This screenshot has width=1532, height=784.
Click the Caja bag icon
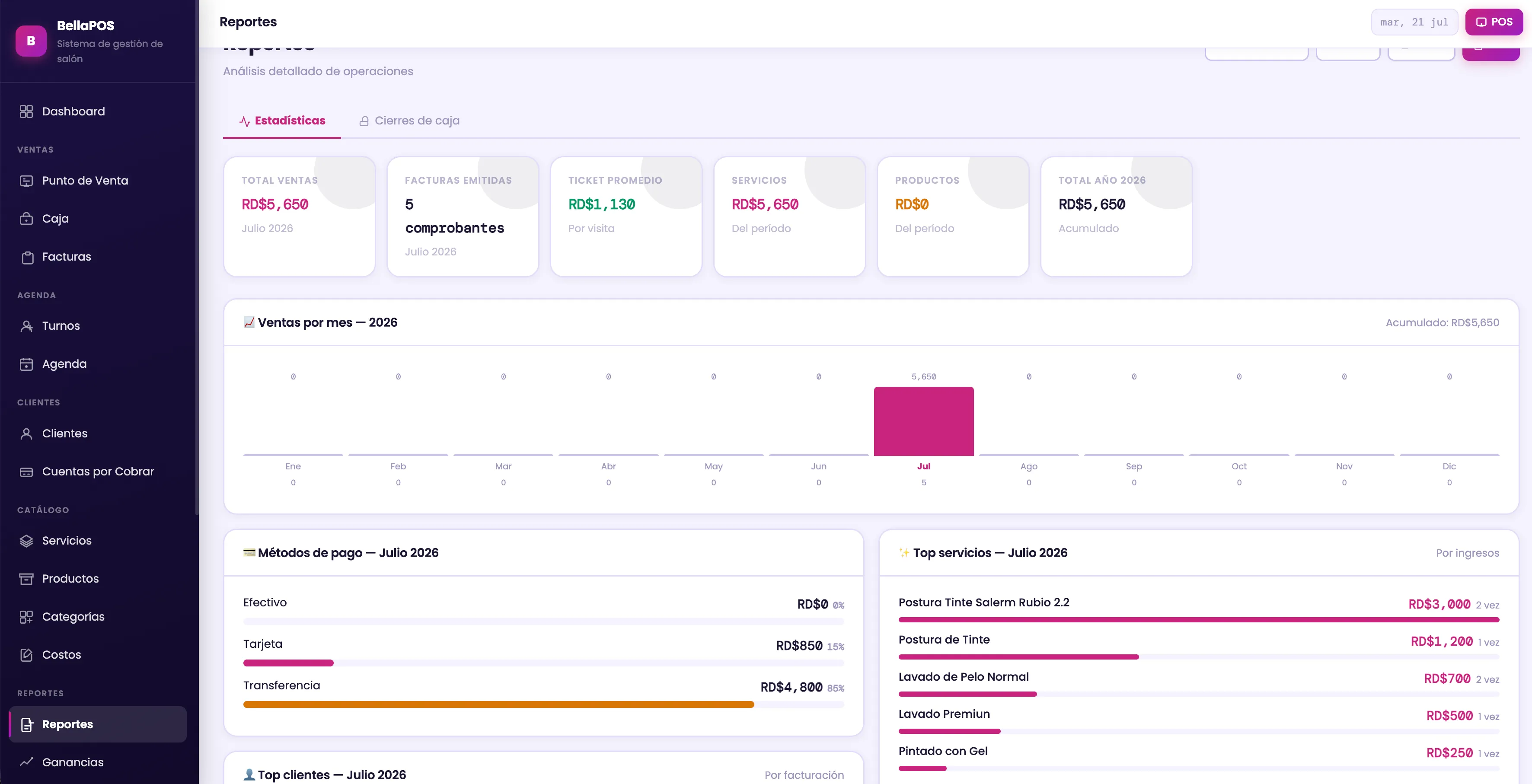pos(26,219)
